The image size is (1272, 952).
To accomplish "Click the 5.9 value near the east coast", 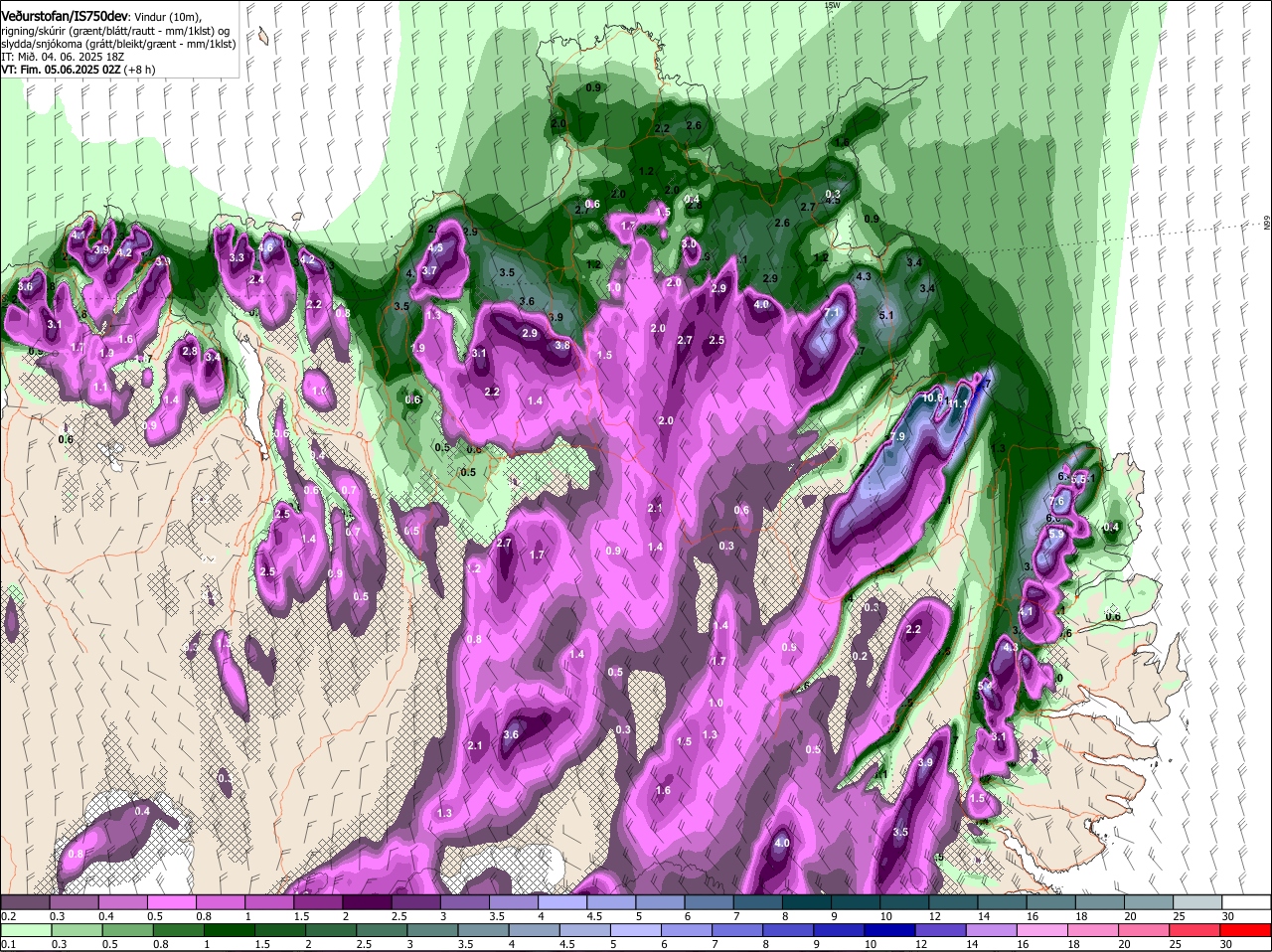I will (x=1056, y=534).
